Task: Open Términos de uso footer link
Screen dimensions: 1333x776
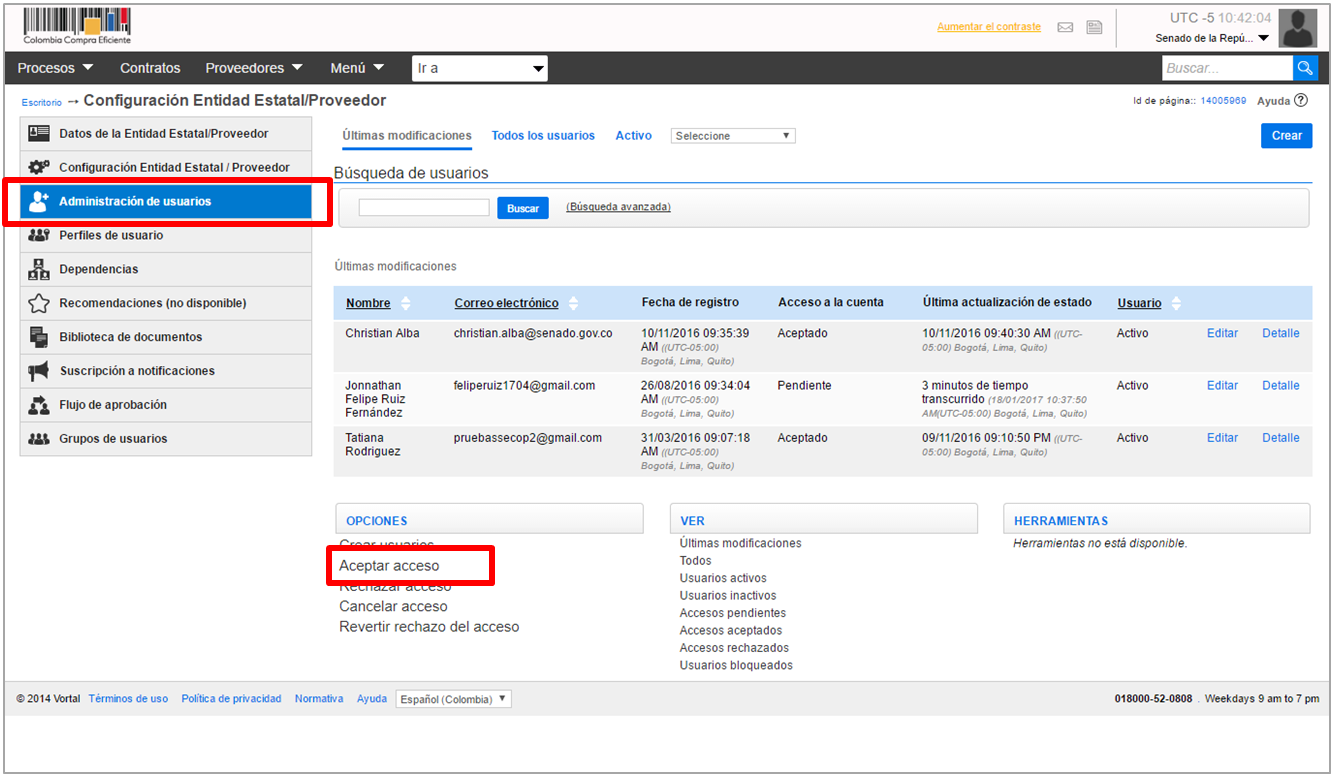Action: coord(128,699)
